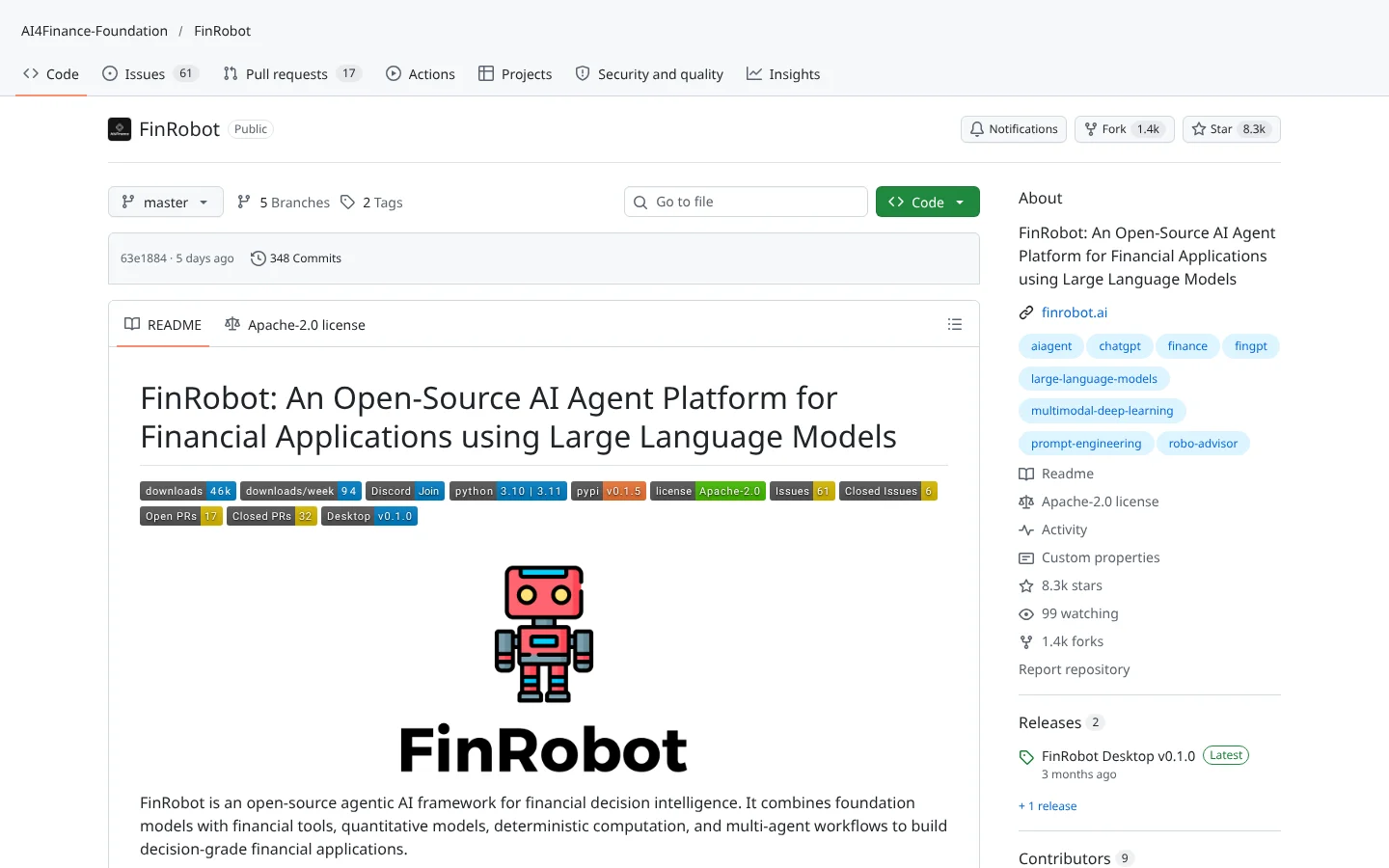Expand the green Code dropdown button
The height and width of the screenshot is (868, 1389).
[x=928, y=202]
